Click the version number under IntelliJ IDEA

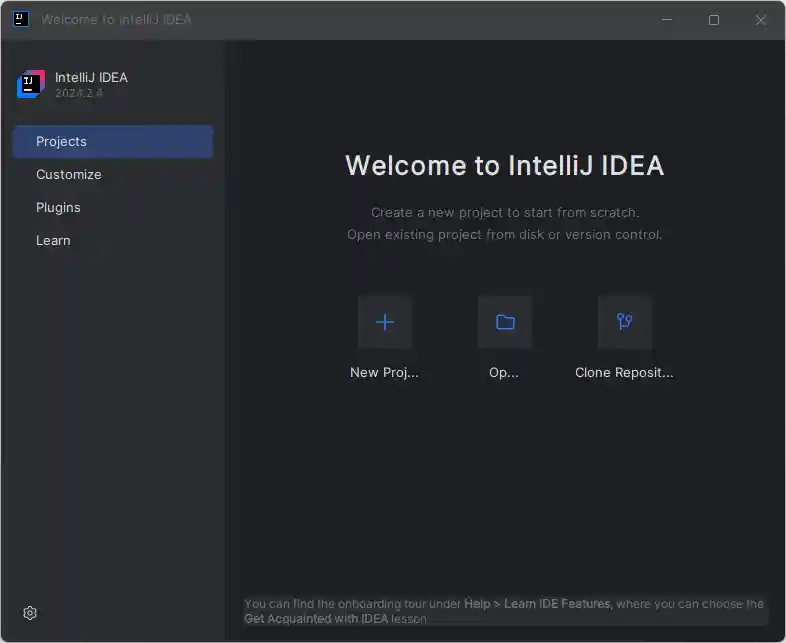pos(79,94)
